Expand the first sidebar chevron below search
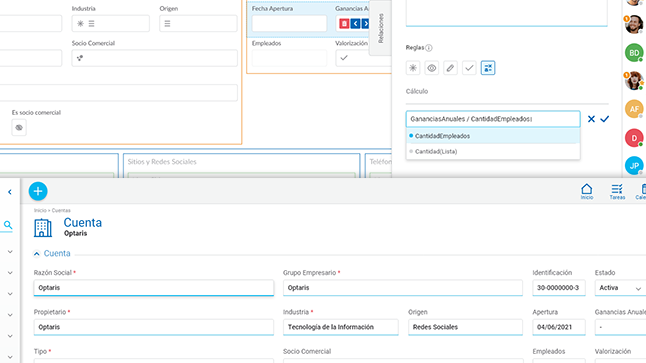Viewport: 646px width, 363px height. 10,252
